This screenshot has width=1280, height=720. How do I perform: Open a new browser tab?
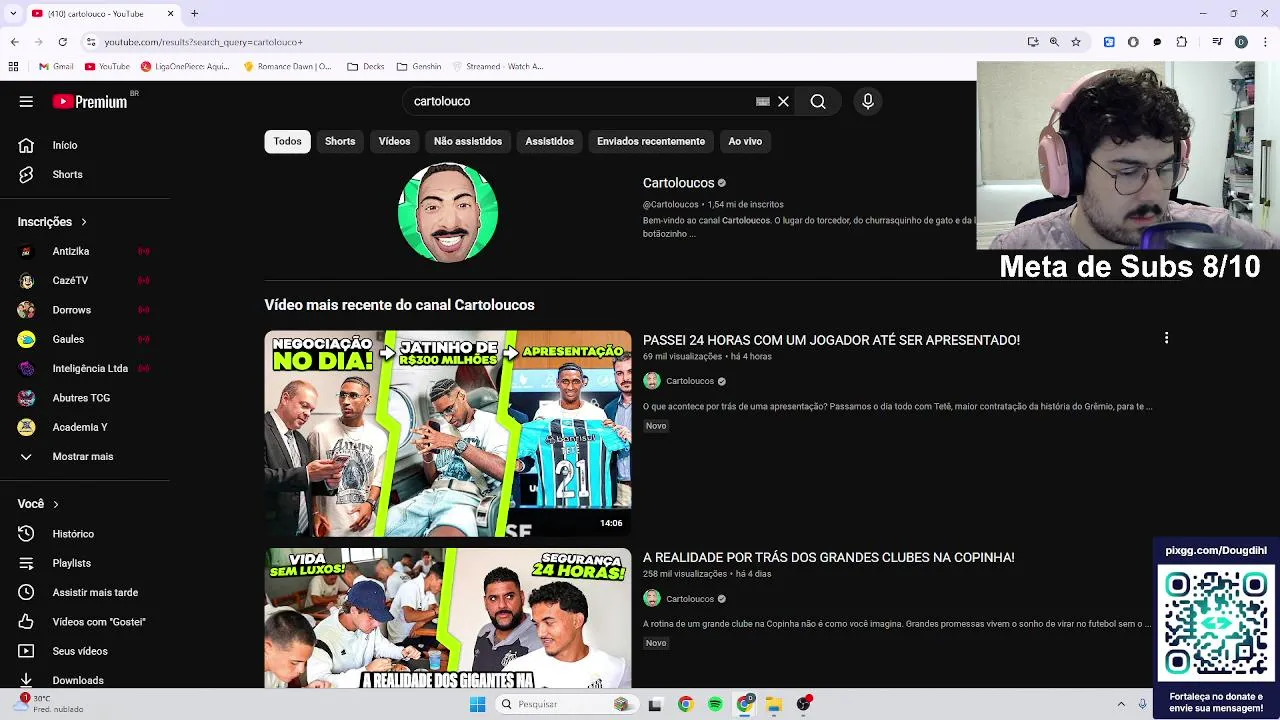click(194, 14)
